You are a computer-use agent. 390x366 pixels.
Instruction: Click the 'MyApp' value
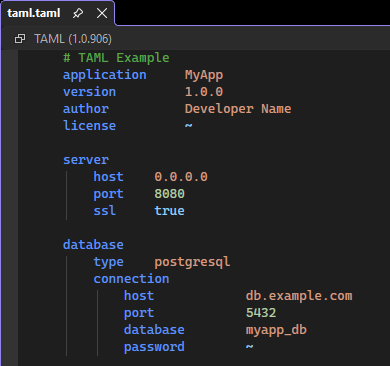click(204, 75)
